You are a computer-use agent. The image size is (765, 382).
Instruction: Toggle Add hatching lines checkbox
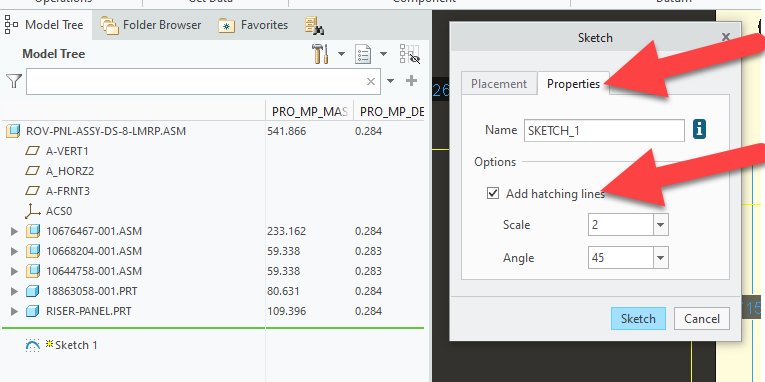pyautogui.click(x=493, y=193)
